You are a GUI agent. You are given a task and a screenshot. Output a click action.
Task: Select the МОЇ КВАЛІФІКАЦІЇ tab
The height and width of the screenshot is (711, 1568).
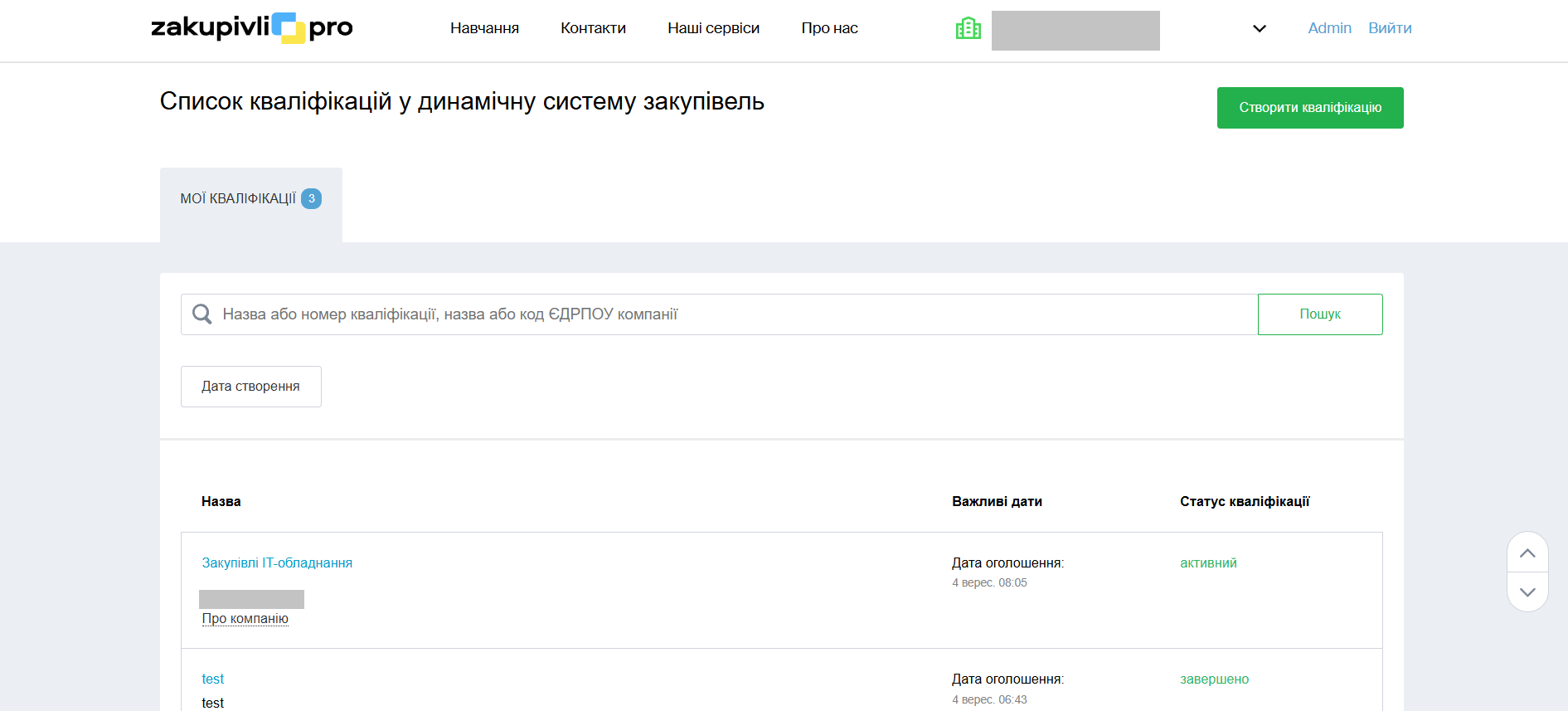pyautogui.click(x=238, y=199)
